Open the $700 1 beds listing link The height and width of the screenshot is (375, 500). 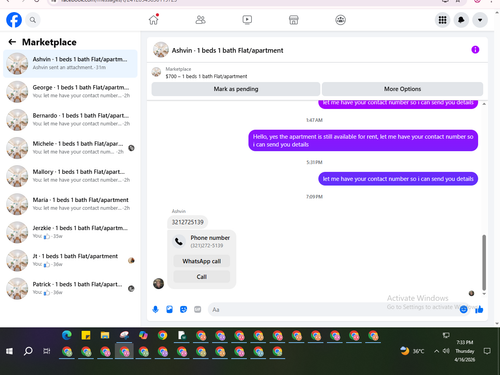point(206,76)
